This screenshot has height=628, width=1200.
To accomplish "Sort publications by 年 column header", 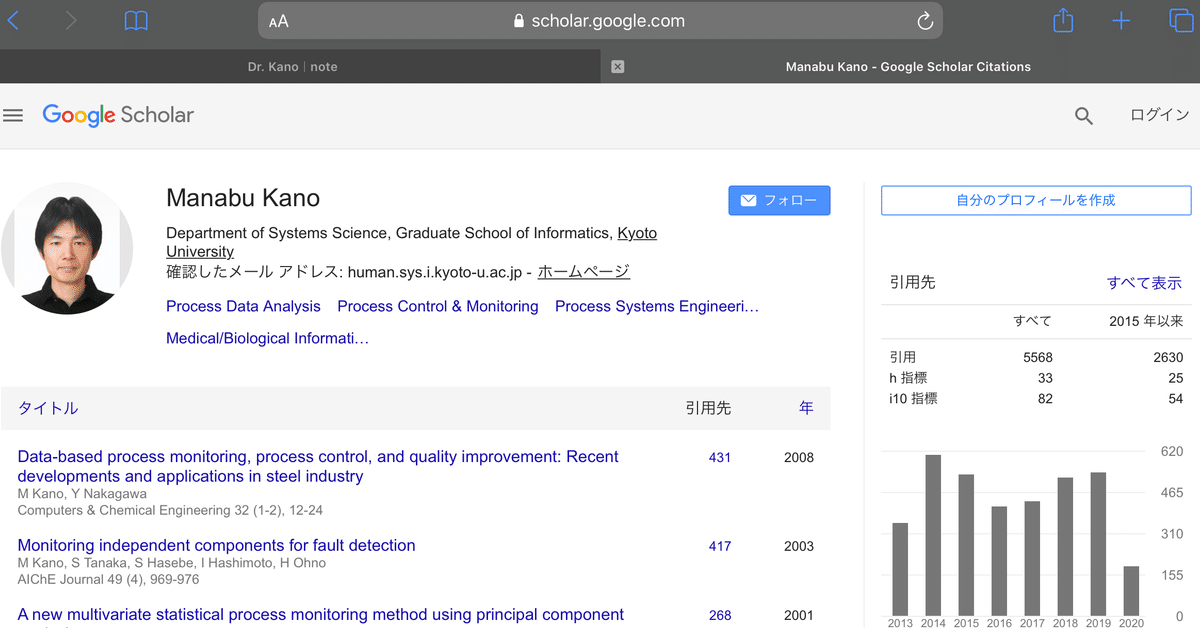I will [806, 408].
